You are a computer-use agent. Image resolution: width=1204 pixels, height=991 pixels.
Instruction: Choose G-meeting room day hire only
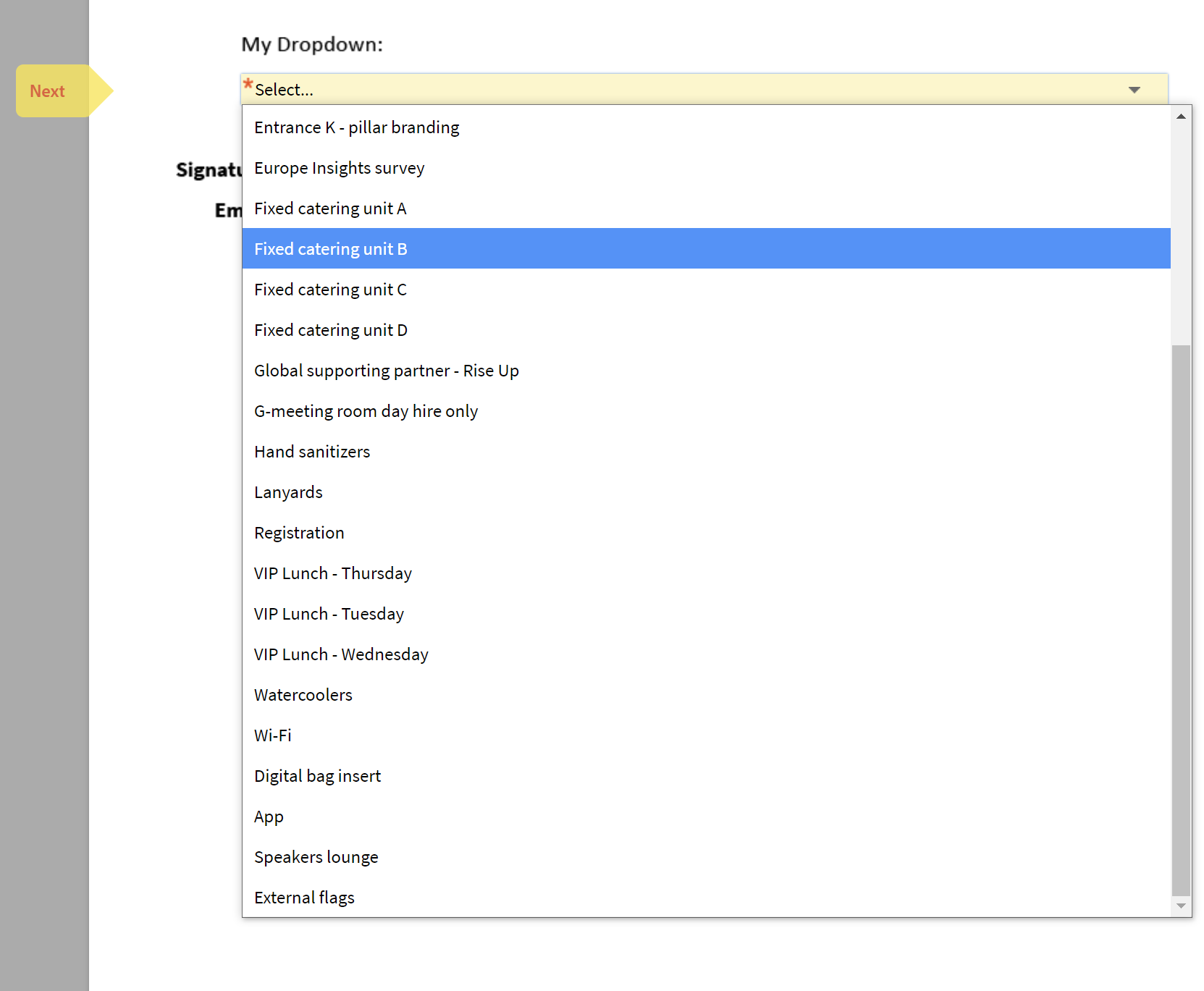point(366,411)
